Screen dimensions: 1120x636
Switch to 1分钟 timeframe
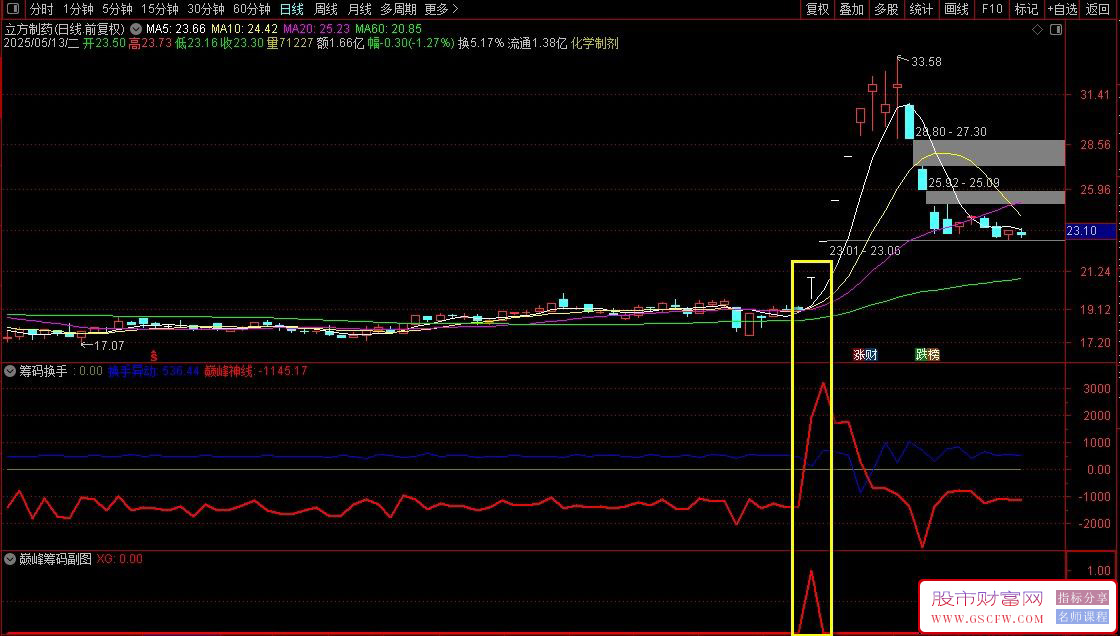click(x=78, y=9)
